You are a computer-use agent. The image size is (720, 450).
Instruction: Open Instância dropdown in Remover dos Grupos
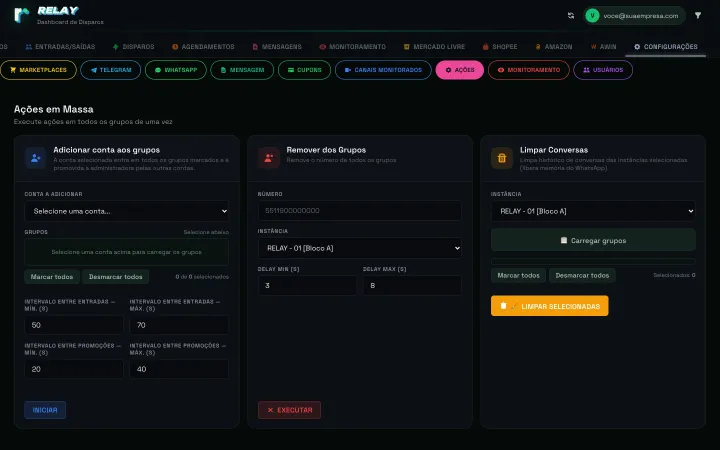(360, 248)
